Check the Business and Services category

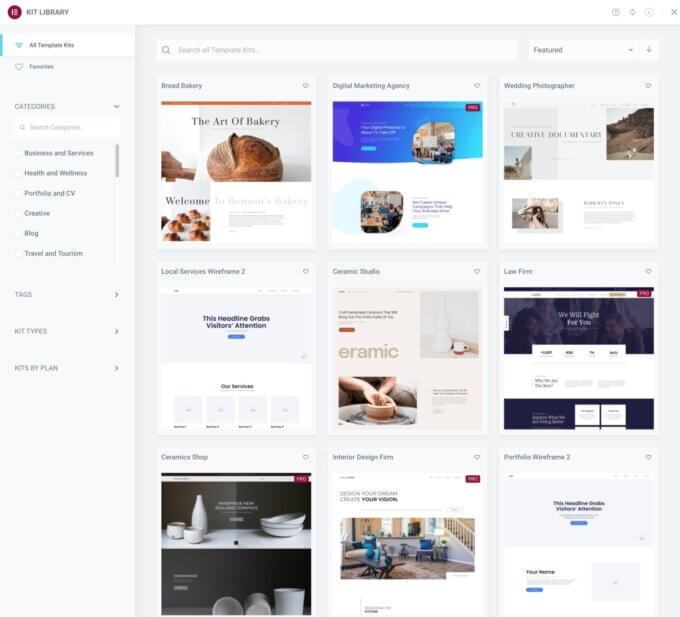(18, 153)
